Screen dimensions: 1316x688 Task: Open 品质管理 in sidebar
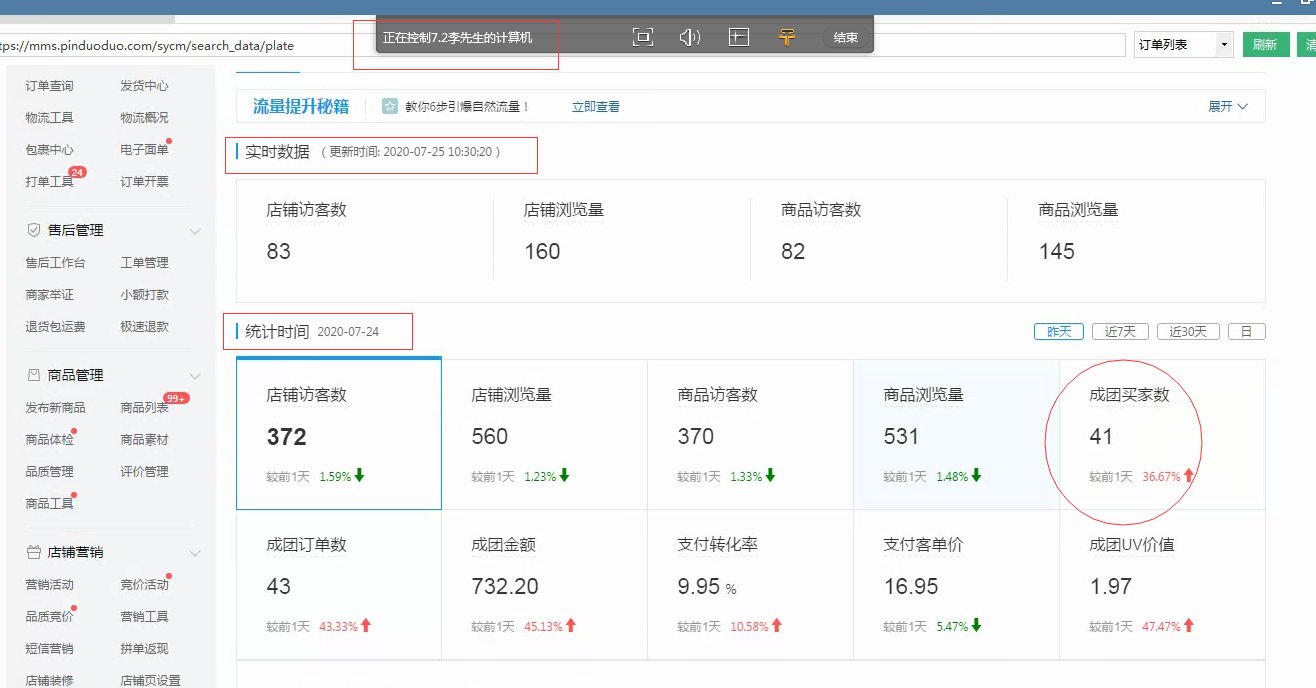pyautogui.click(x=49, y=472)
